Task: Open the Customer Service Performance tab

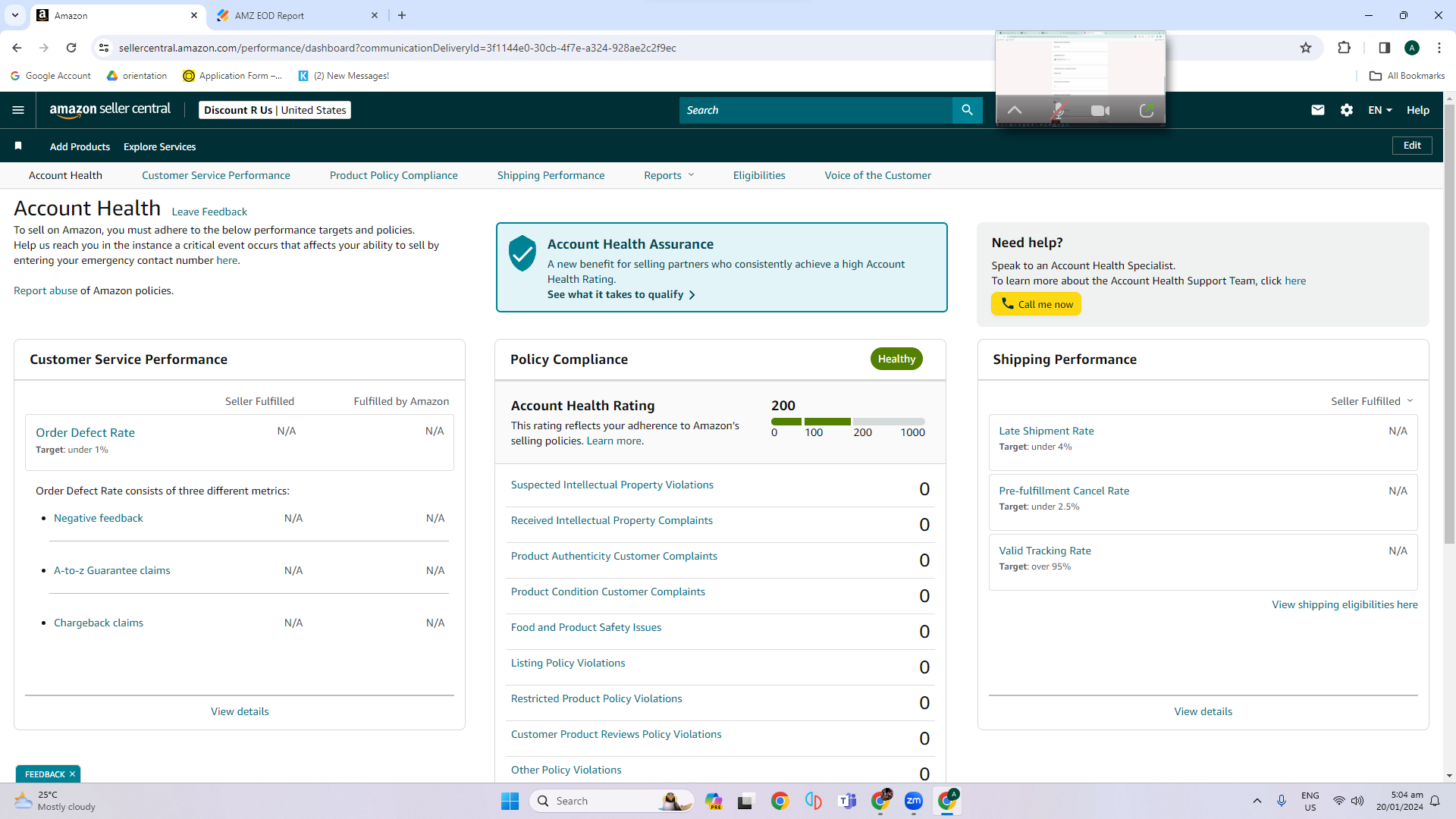Action: coord(216,175)
